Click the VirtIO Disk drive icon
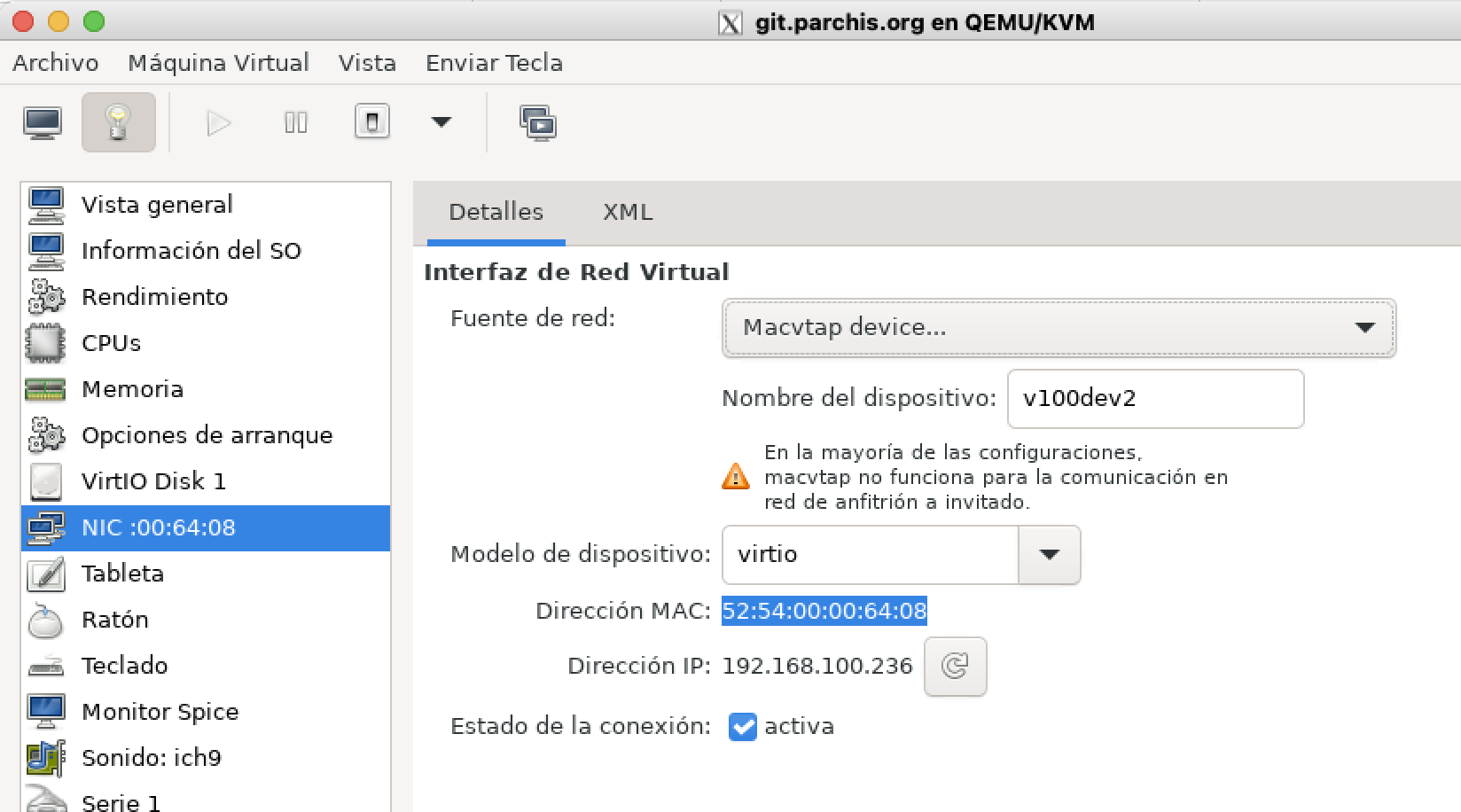The width and height of the screenshot is (1461, 812). tap(46, 481)
